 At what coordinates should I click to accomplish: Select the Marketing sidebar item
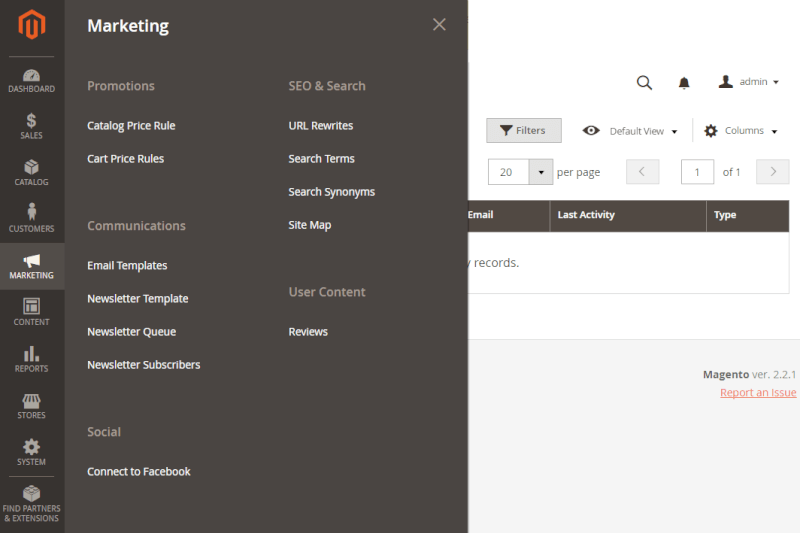click(32, 266)
